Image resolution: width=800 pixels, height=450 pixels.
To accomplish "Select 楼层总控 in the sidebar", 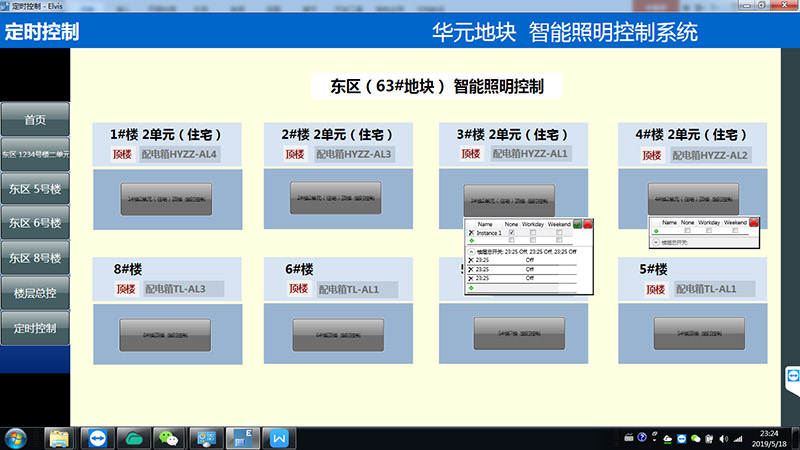I will coord(35,293).
